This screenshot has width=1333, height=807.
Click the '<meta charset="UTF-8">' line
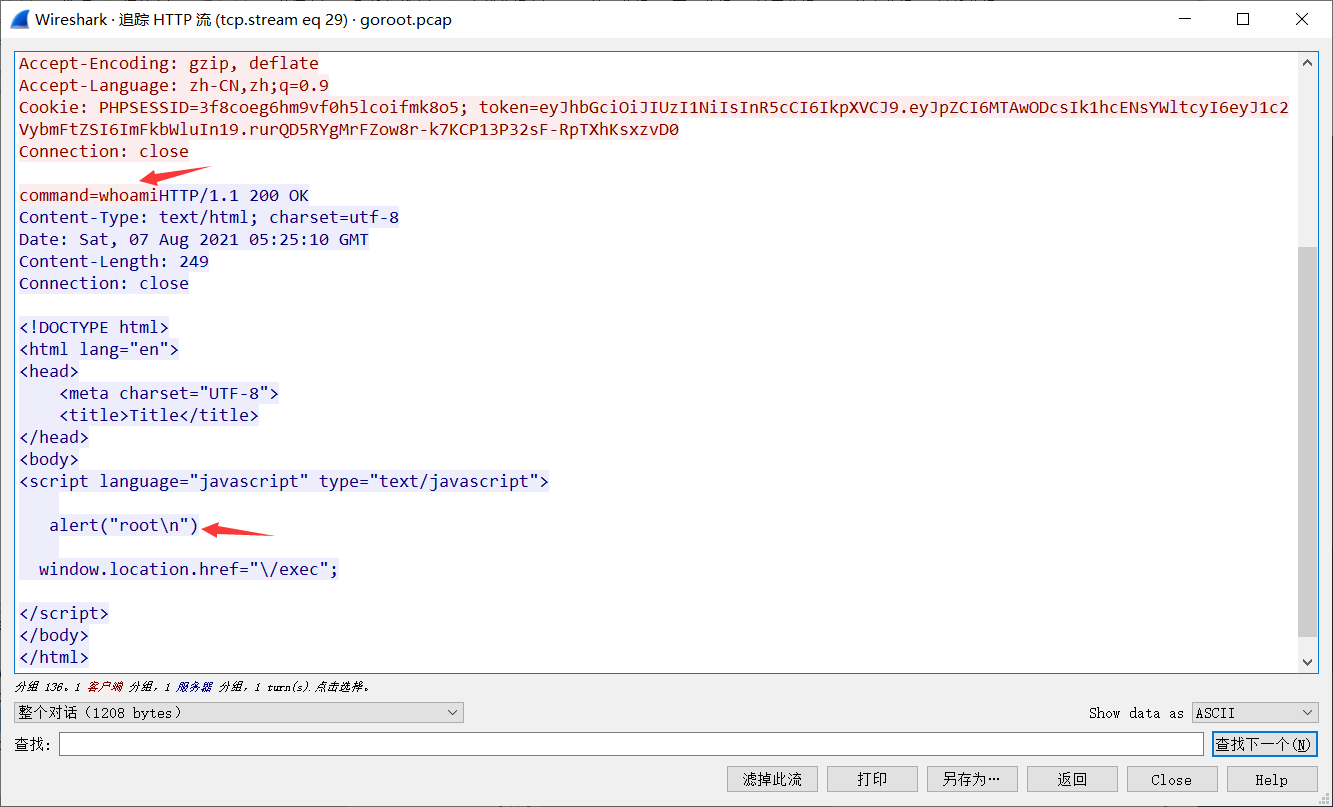[169, 393]
